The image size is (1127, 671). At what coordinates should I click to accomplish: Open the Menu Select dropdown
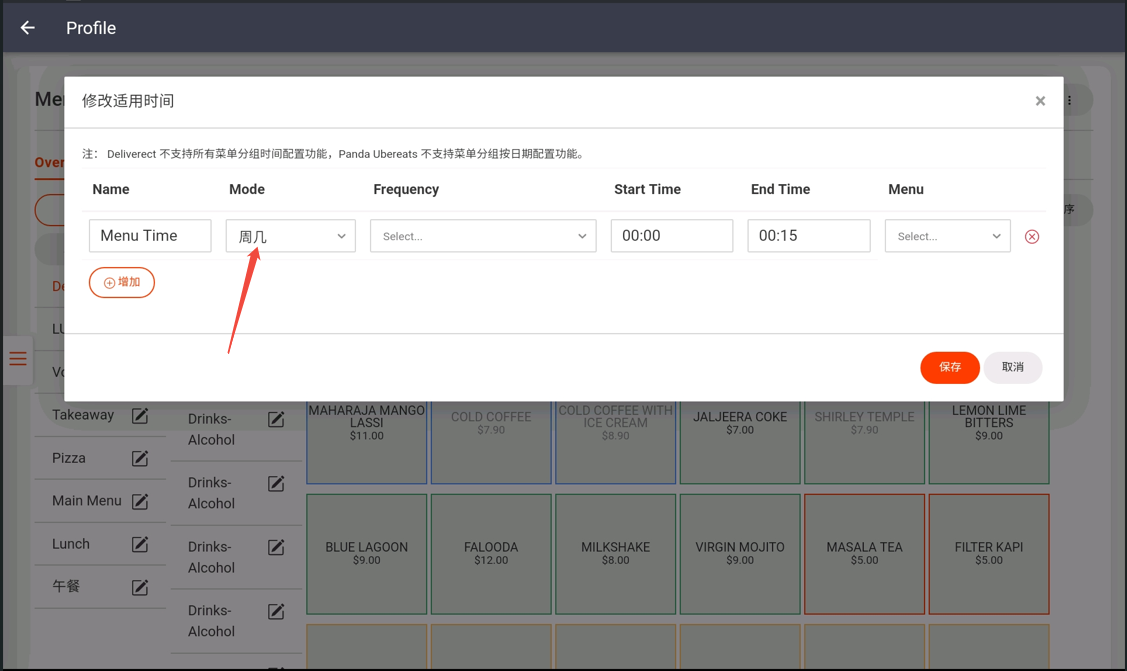point(947,236)
